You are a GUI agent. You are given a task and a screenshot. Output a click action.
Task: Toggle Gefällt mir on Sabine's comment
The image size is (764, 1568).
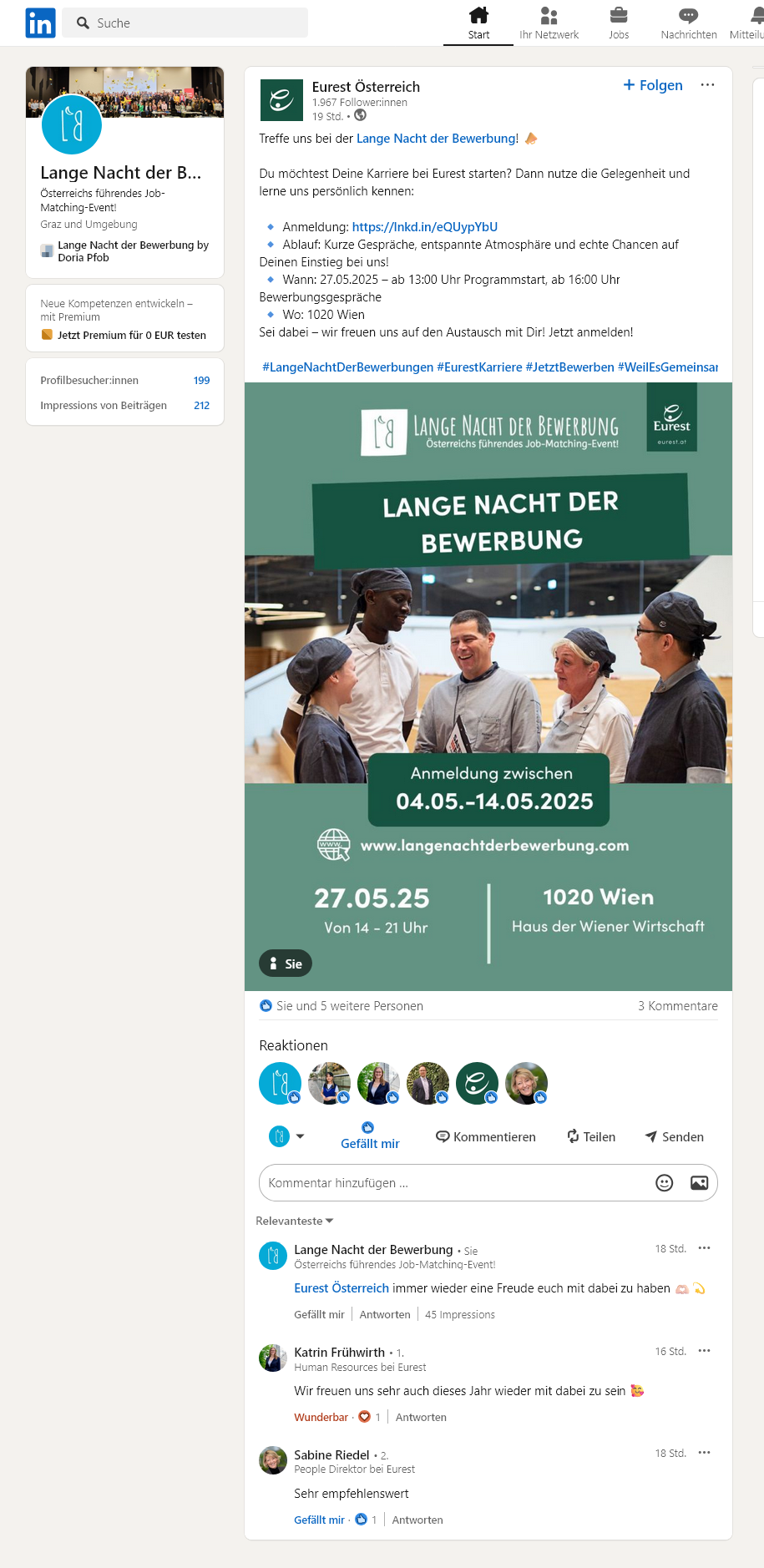[319, 1520]
